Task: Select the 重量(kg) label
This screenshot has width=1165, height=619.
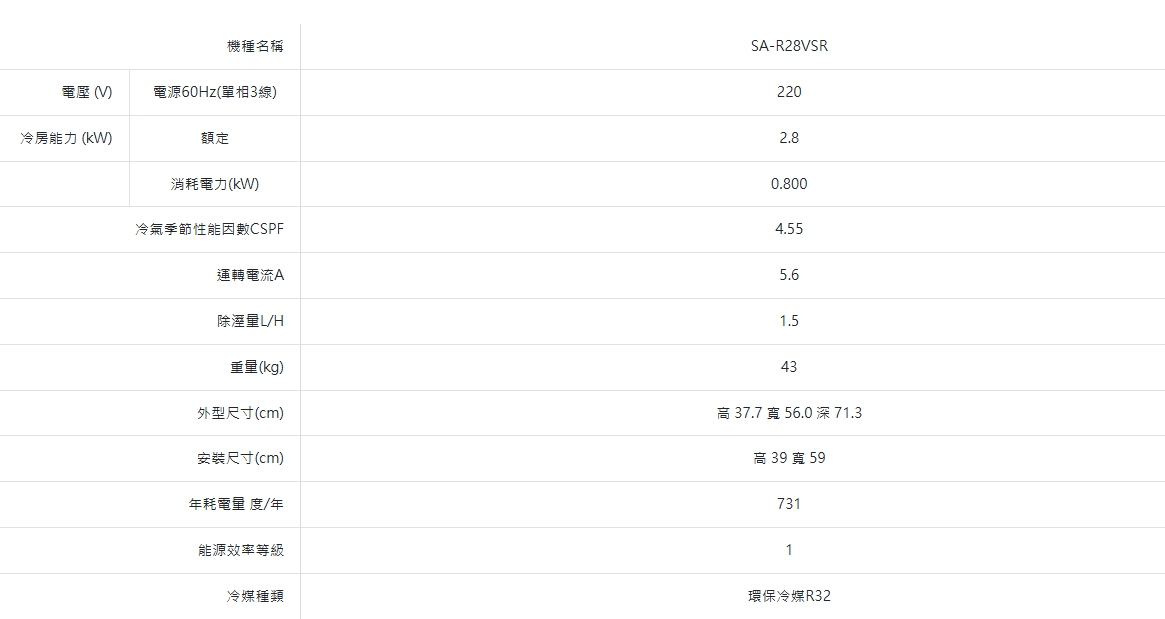Action: point(257,367)
